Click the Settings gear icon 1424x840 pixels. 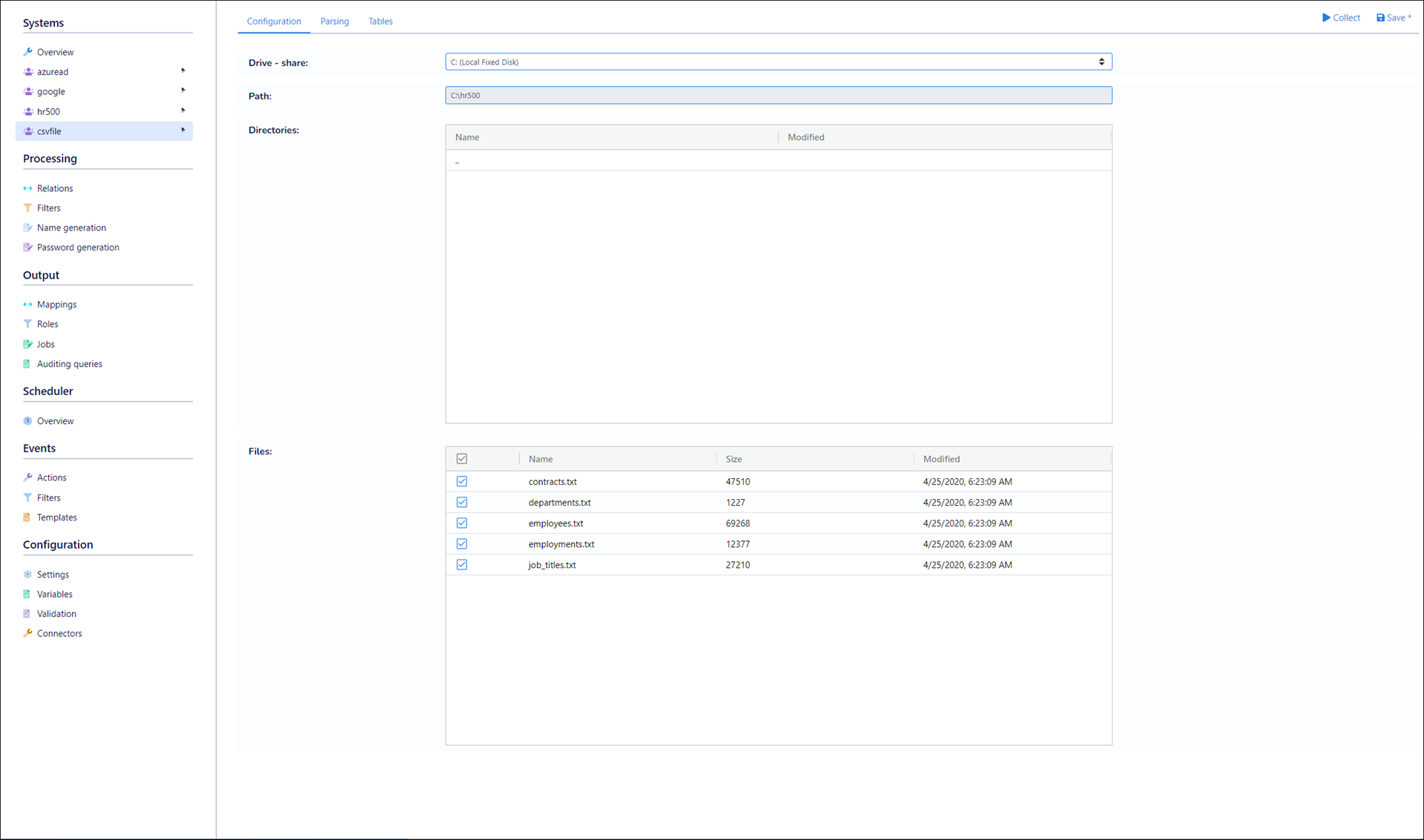tap(27, 575)
